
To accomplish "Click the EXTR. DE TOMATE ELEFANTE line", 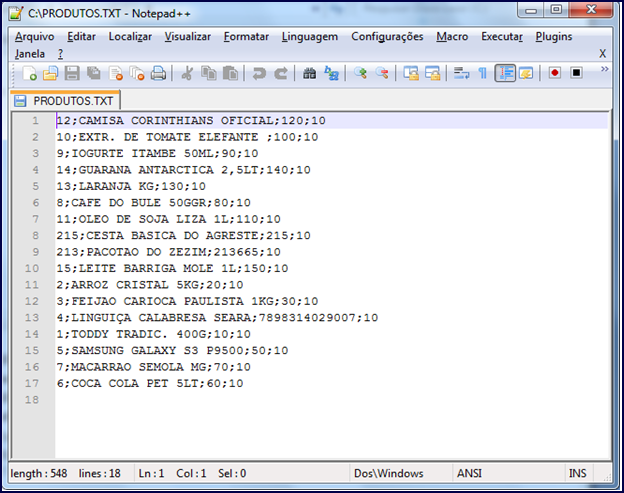I will click(x=187, y=137).
